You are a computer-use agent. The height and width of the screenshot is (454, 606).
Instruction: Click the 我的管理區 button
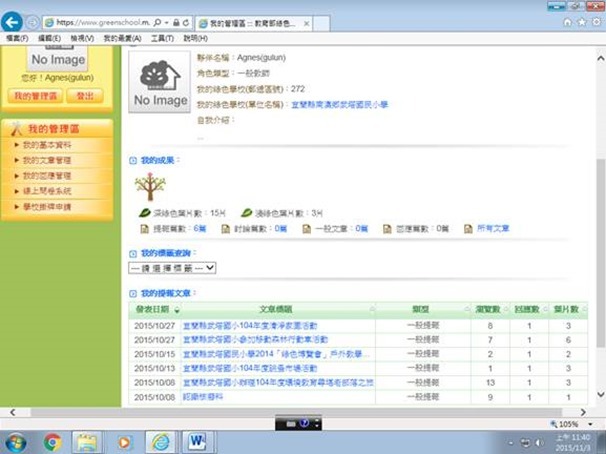[x=37, y=95]
